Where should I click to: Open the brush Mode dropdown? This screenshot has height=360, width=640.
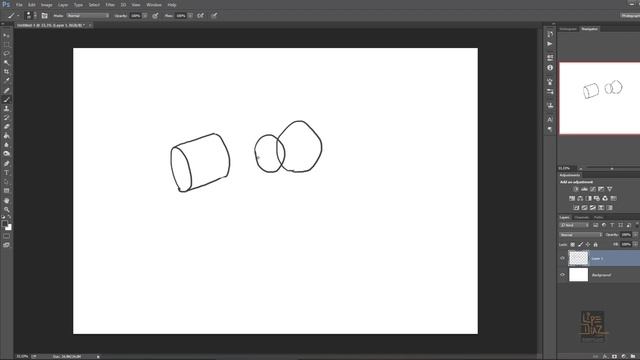click(x=88, y=16)
